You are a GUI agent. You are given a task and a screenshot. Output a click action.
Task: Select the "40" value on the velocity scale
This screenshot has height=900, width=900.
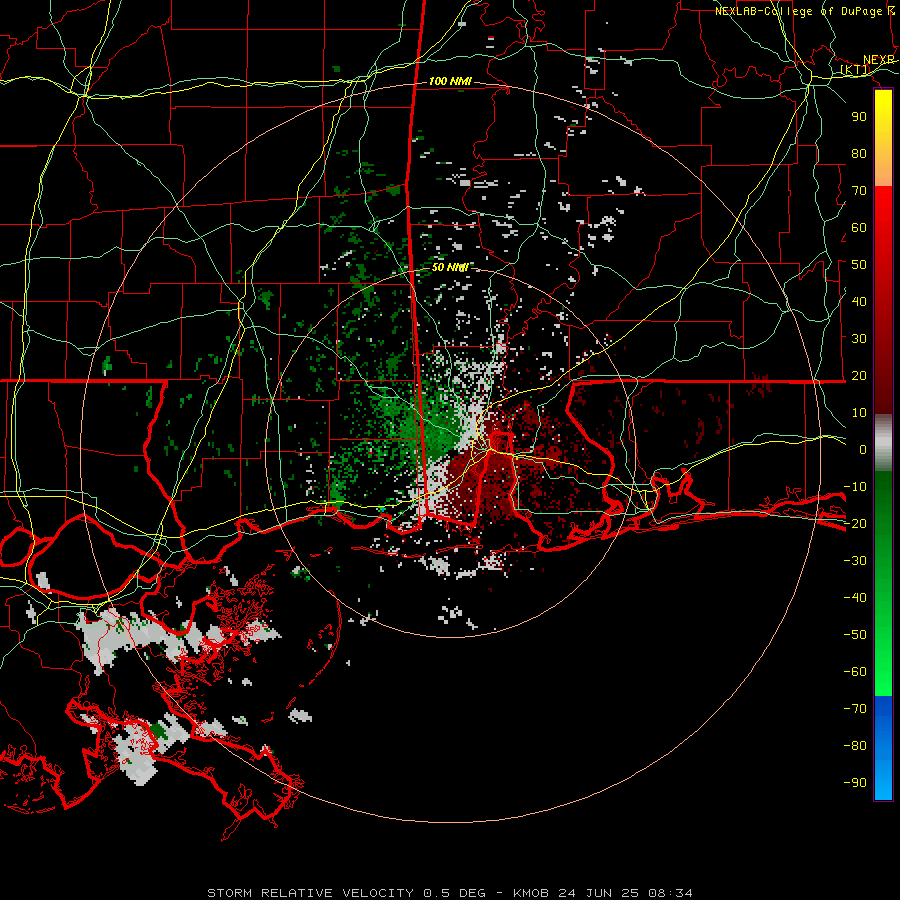click(859, 301)
